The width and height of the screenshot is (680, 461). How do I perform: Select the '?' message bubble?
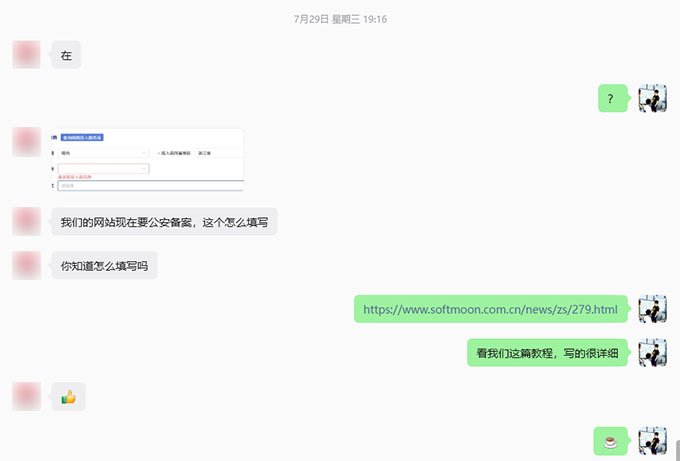point(612,98)
